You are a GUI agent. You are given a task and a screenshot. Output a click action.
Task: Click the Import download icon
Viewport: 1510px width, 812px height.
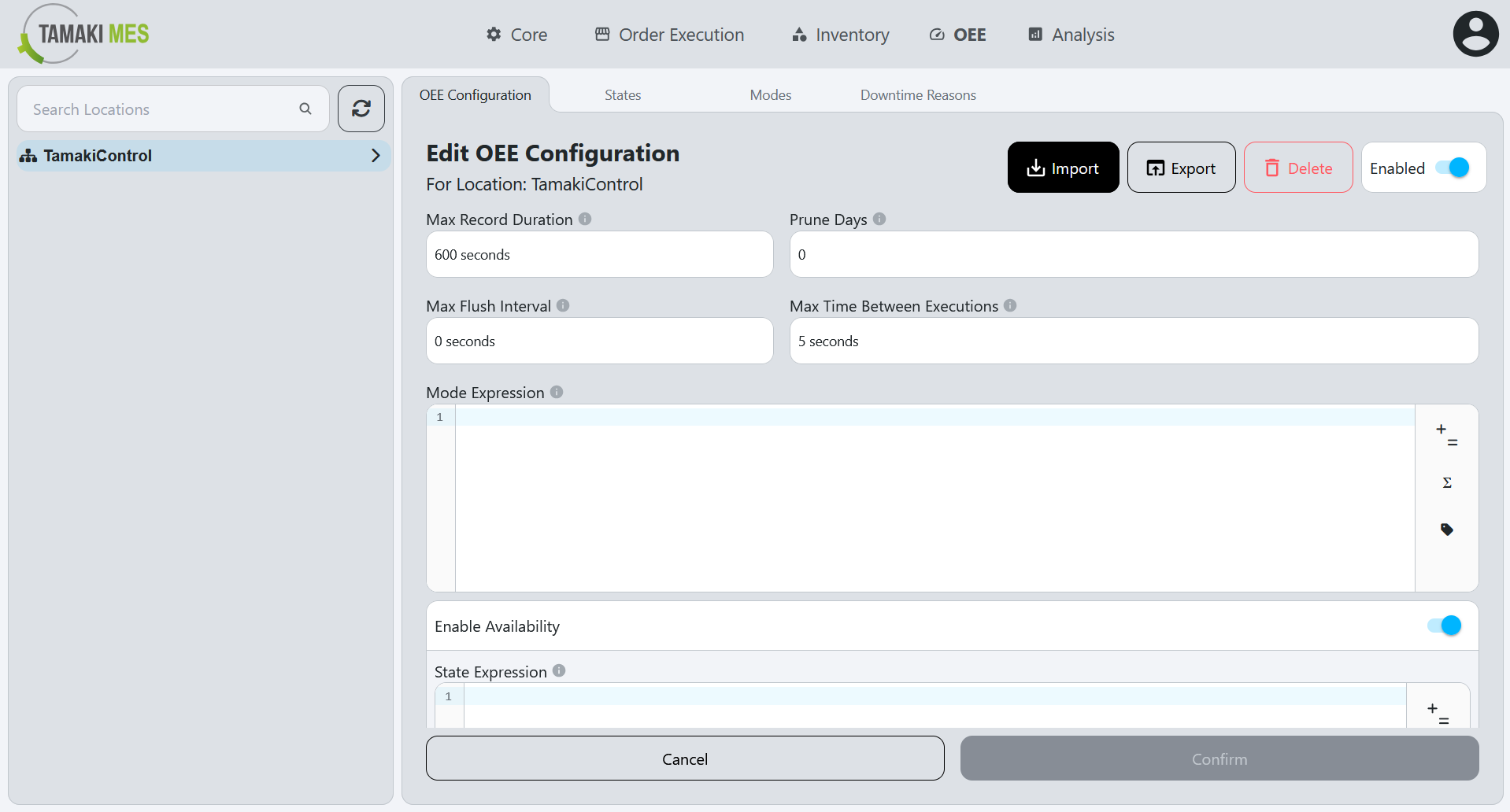(x=1034, y=168)
